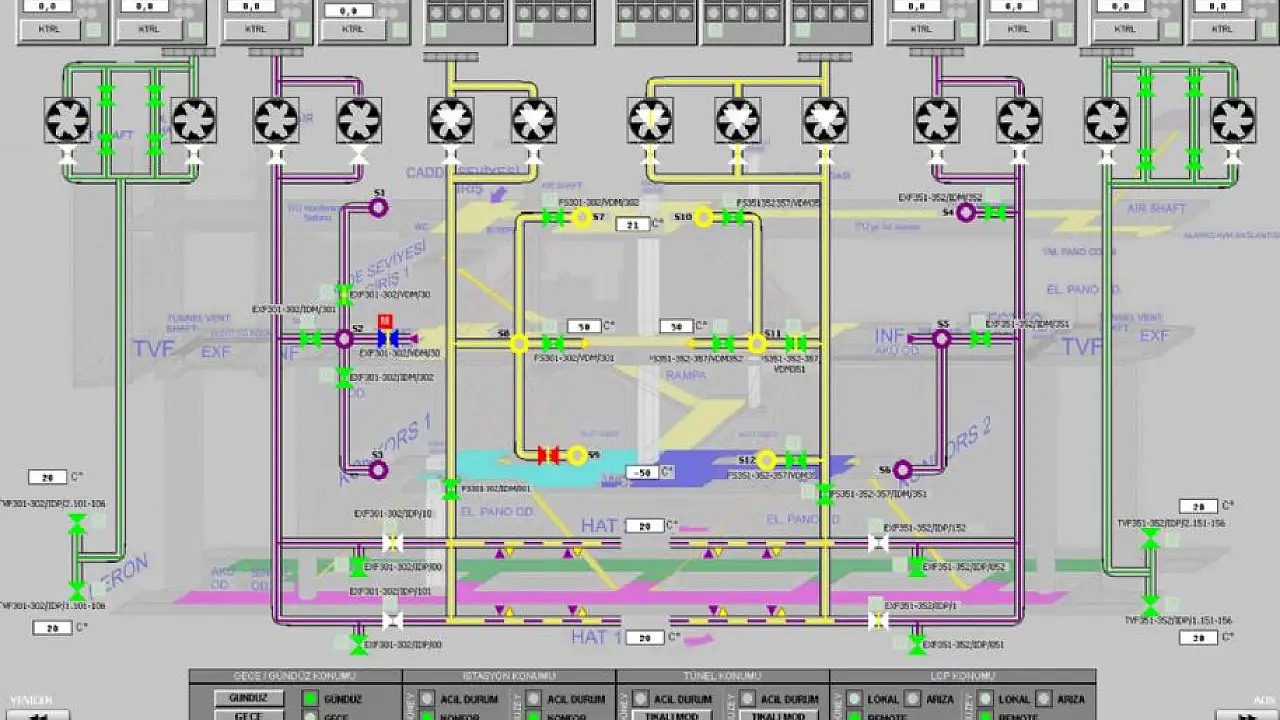
Task: Click the leftmost fan icon
Action: coord(67,120)
